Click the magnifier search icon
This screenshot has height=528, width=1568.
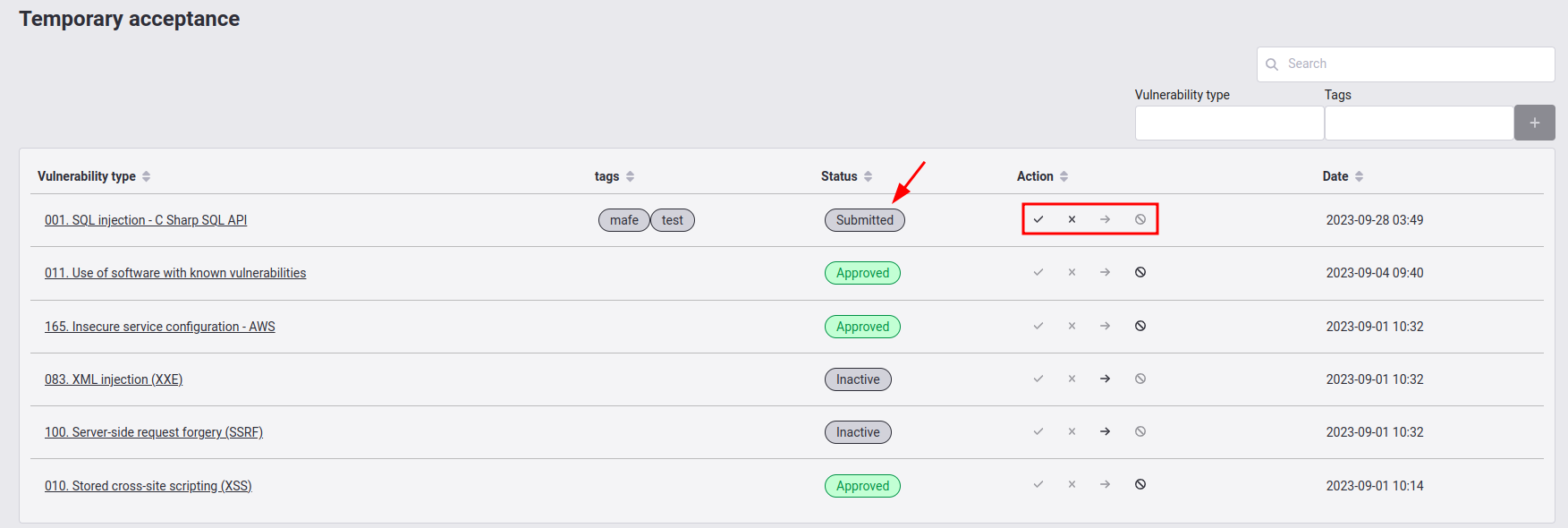pyautogui.click(x=1272, y=64)
